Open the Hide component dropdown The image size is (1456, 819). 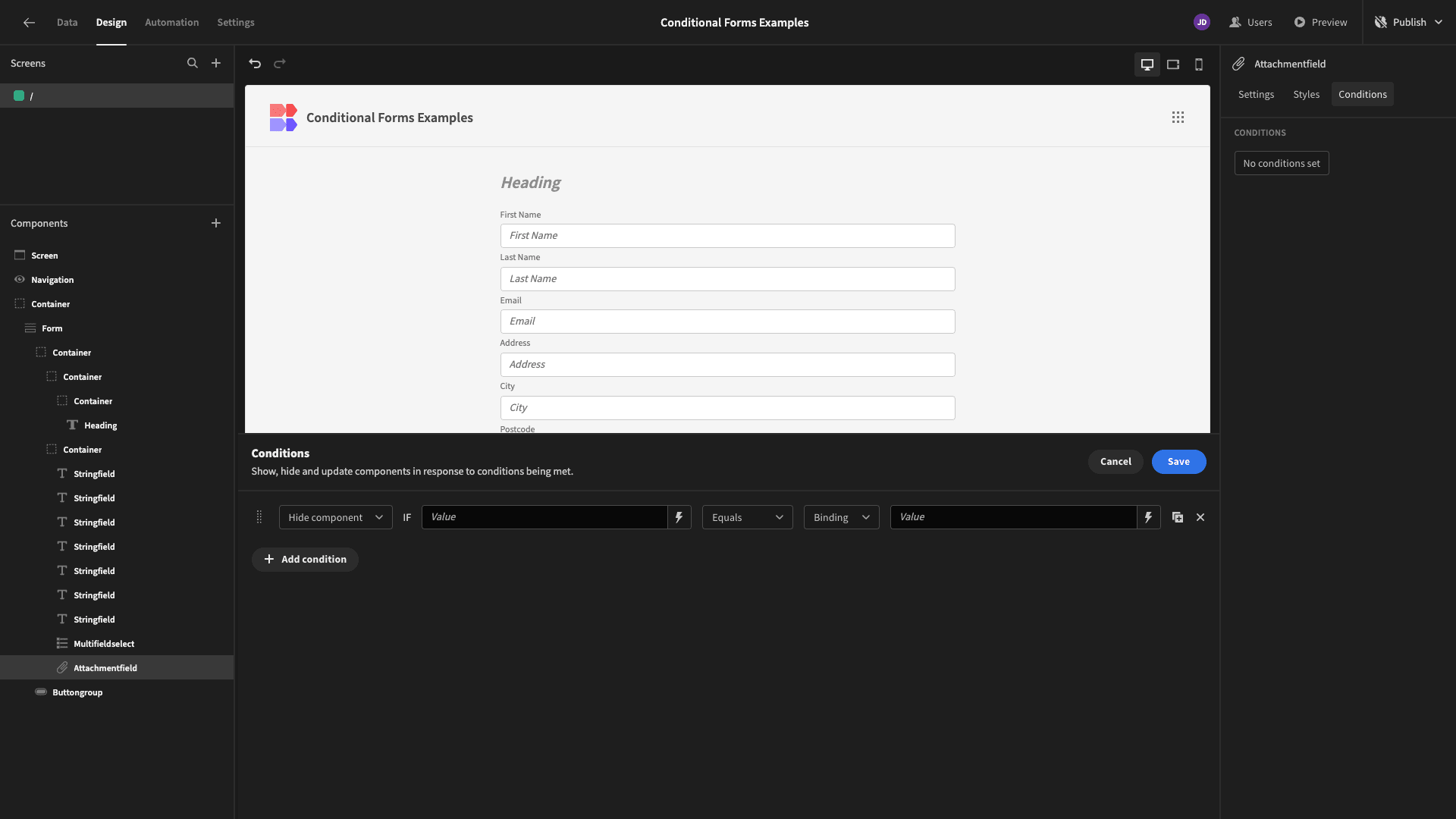[334, 516]
